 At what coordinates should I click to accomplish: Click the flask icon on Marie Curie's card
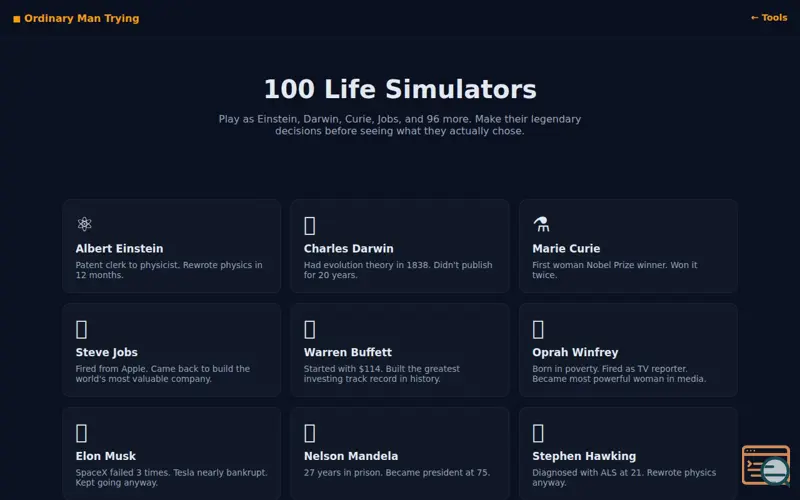[541, 224]
